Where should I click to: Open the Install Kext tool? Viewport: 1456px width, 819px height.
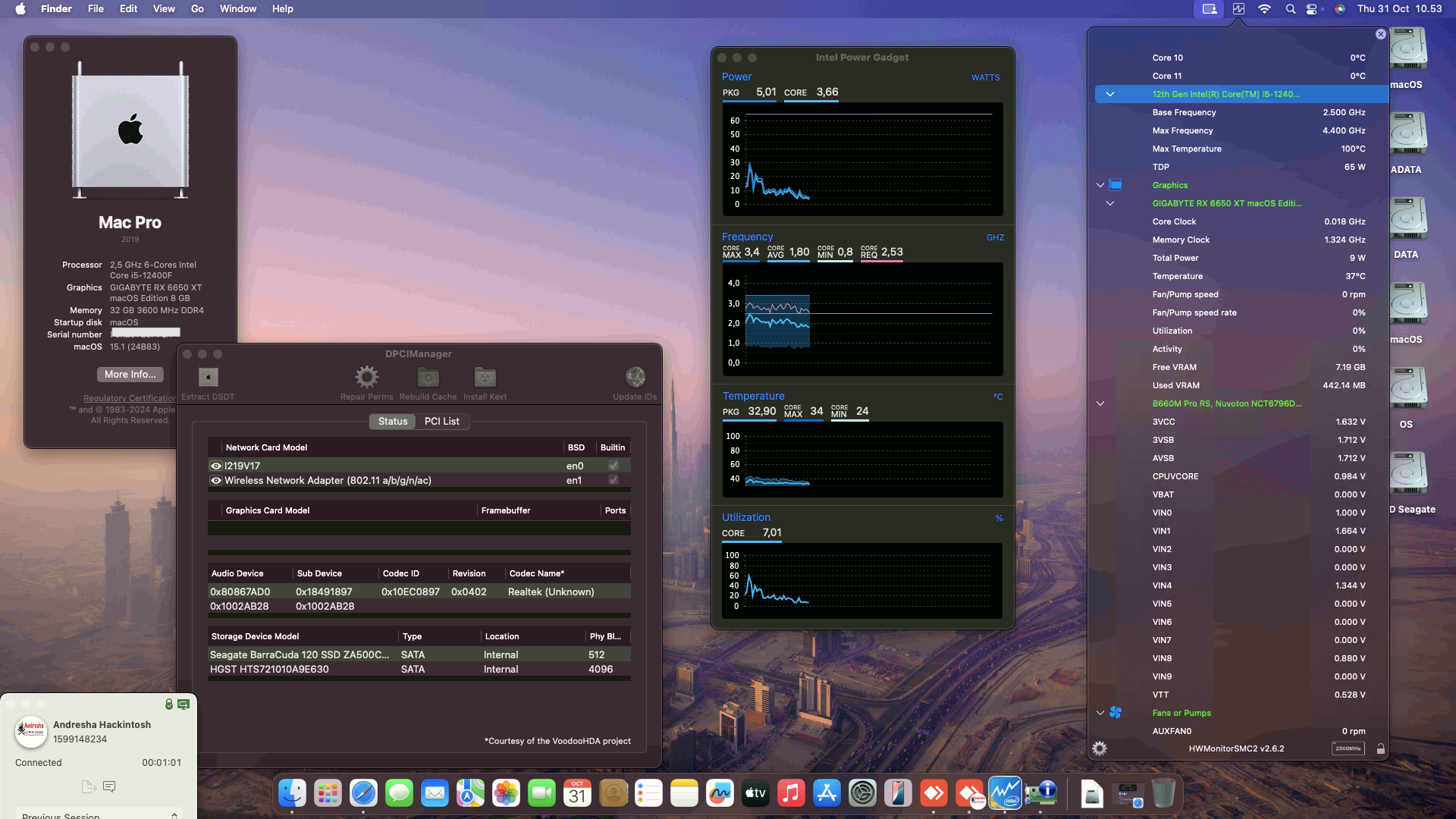point(485,381)
